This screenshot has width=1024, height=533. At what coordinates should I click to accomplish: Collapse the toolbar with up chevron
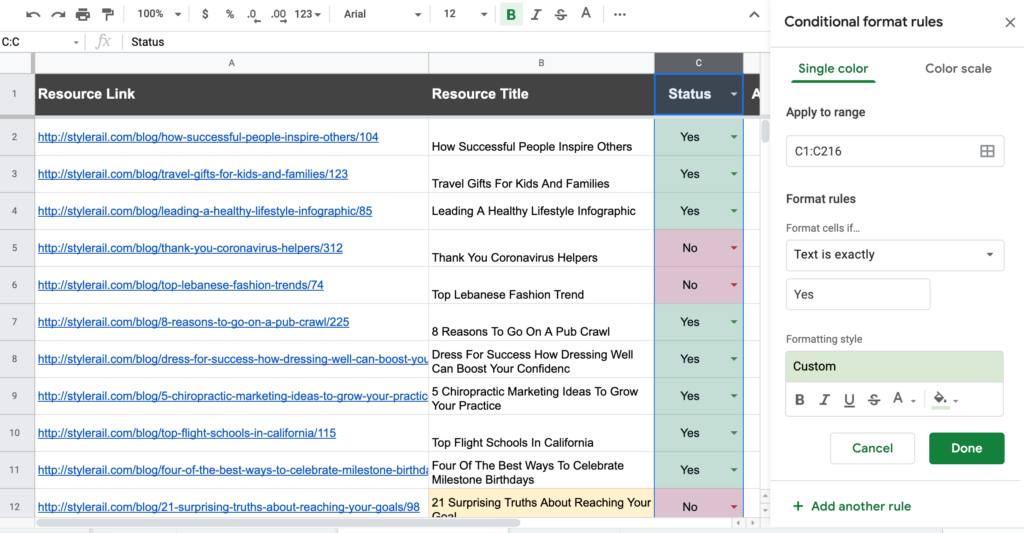point(754,14)
